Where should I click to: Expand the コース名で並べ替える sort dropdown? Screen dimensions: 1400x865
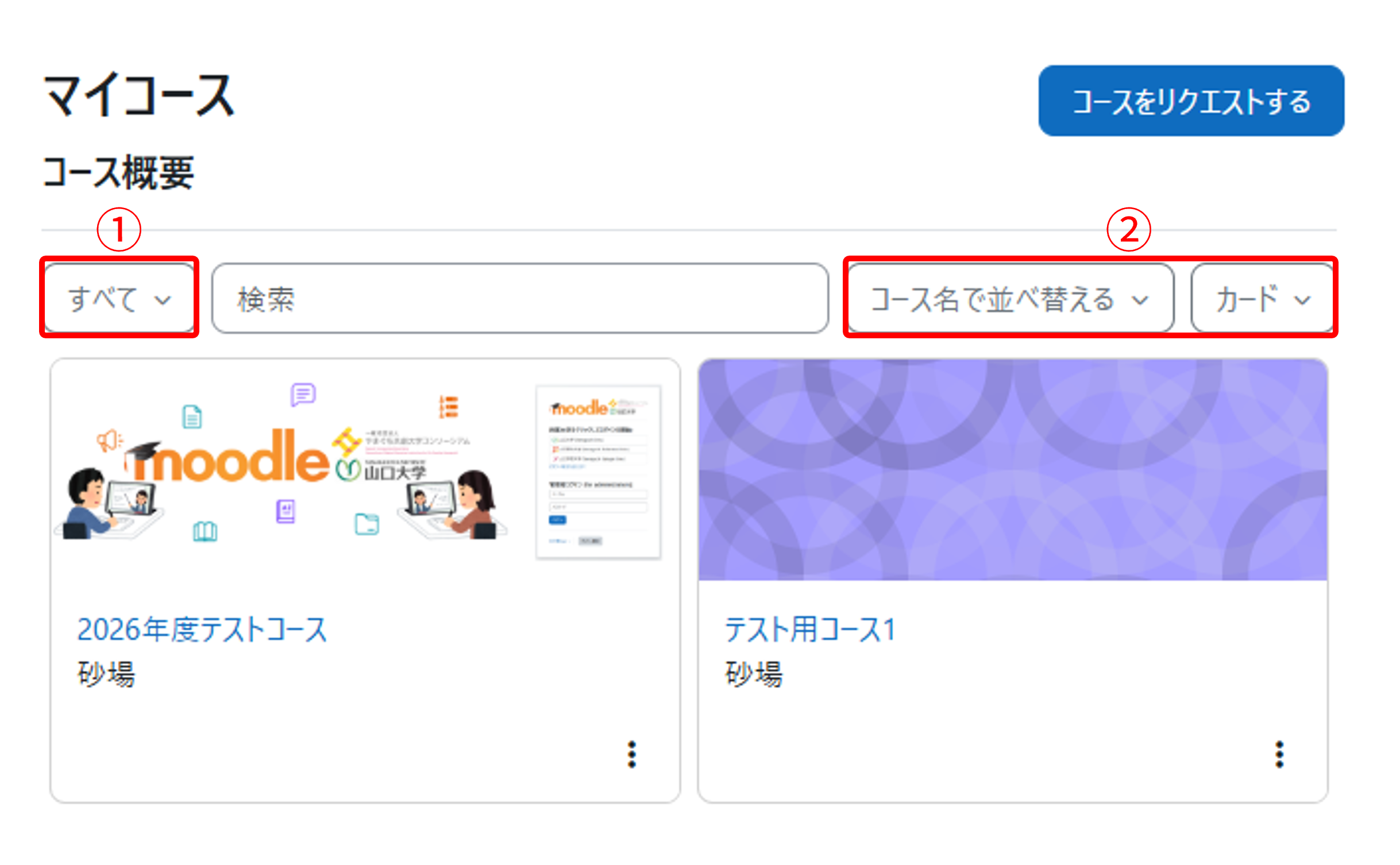pyautogui.click(x=1010, y=298)
